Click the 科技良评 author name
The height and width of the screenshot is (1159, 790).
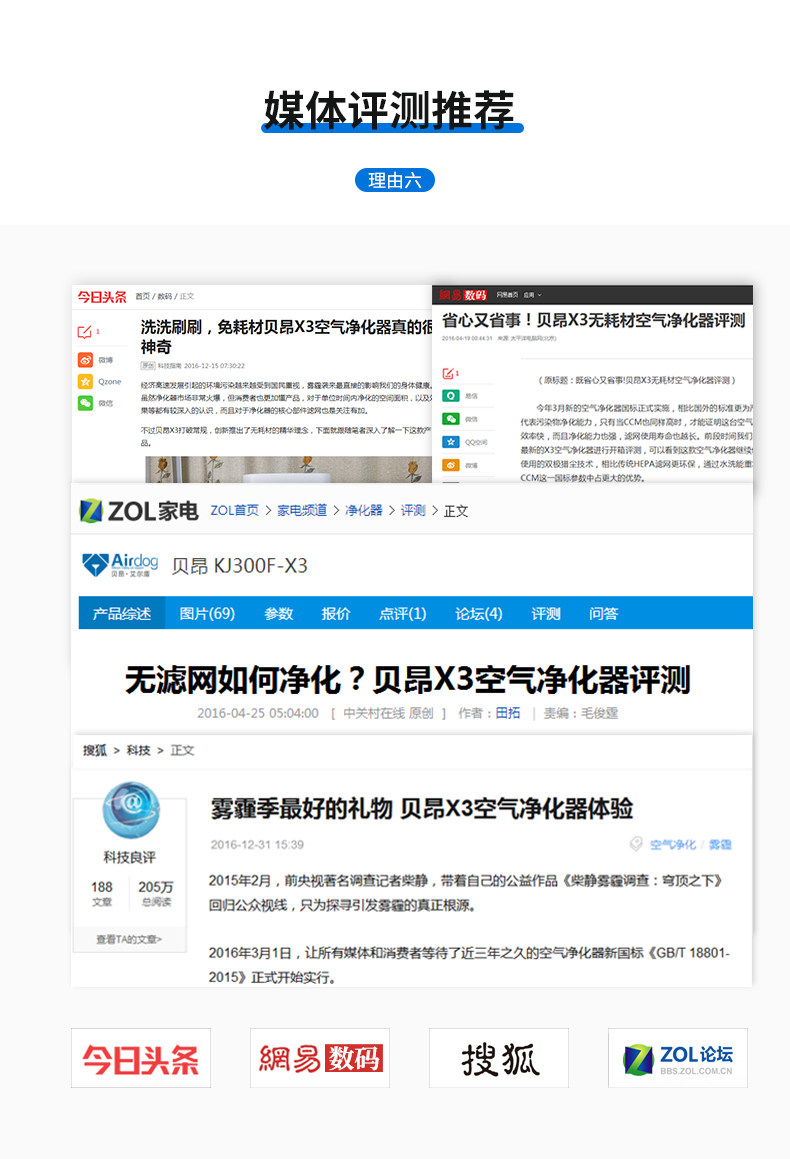[x=129, y=857]
